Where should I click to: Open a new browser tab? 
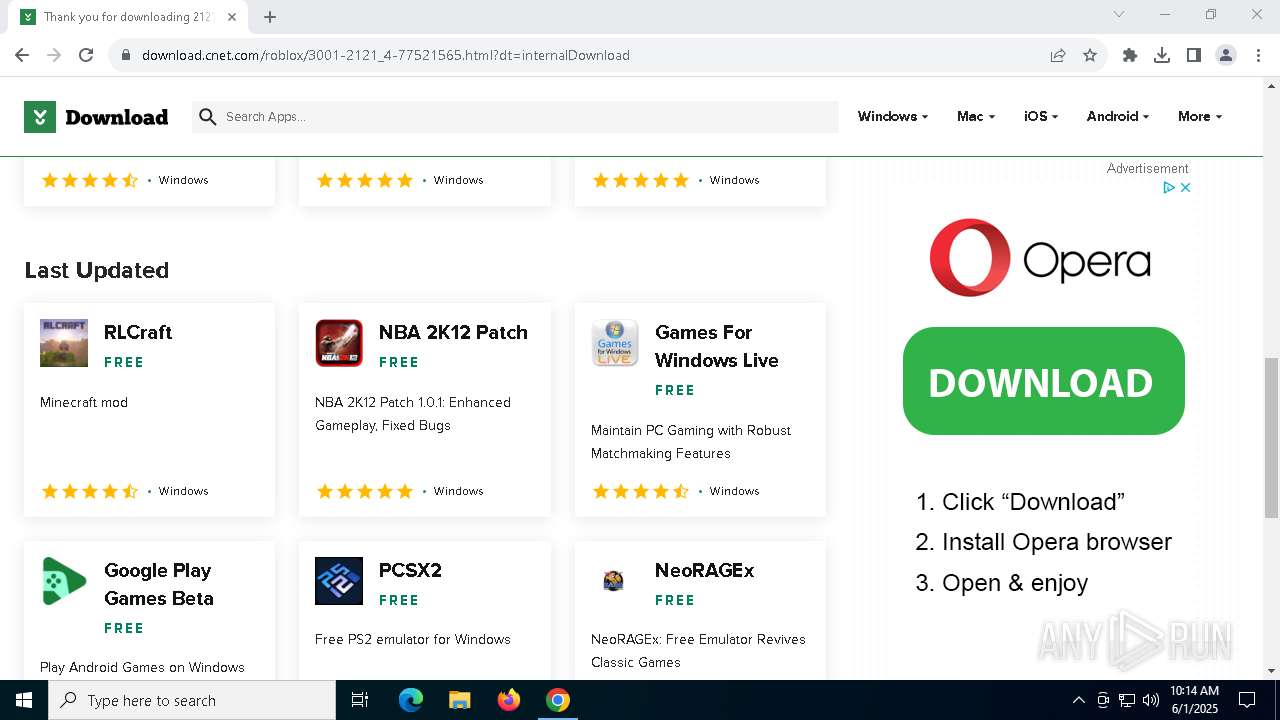coord(270,17)
